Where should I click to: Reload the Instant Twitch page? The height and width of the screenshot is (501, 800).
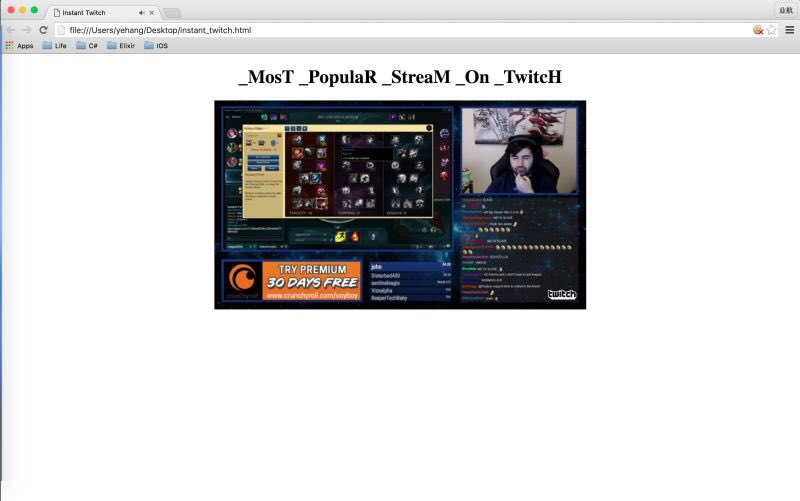point(43,30)
